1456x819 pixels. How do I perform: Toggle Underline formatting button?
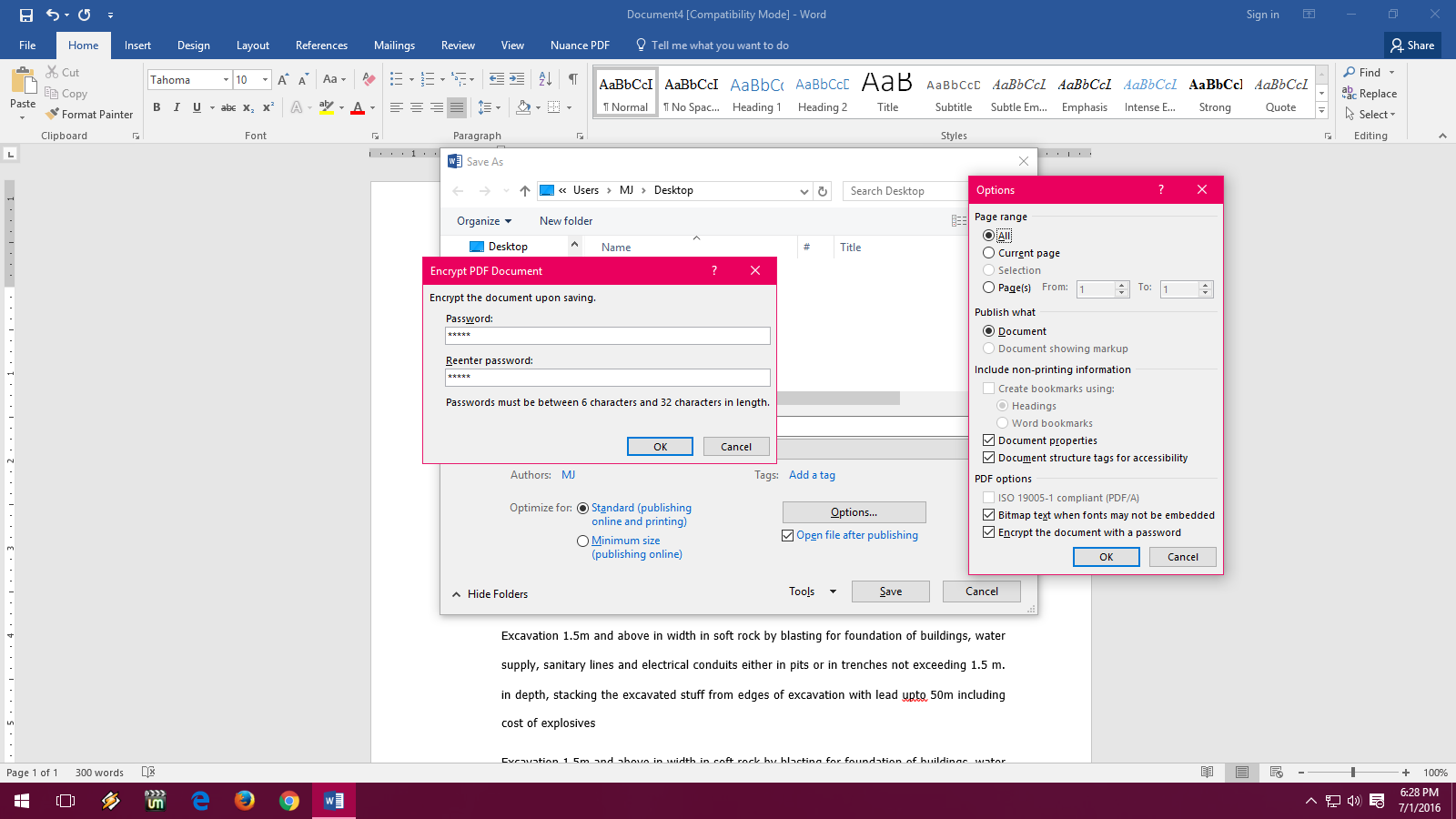[x=197, y=107]
